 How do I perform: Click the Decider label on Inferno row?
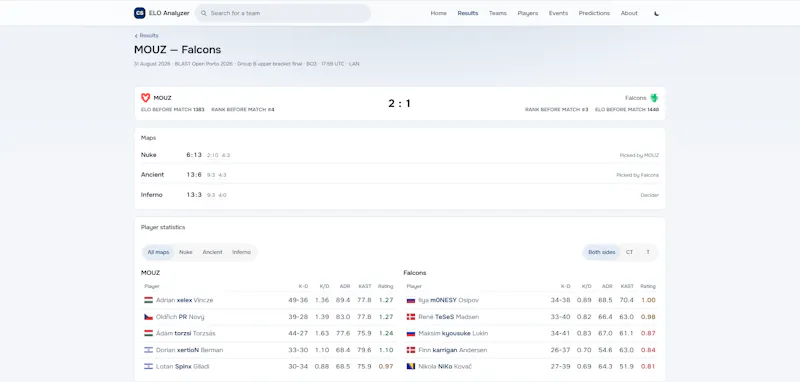[x=649, y=195]
